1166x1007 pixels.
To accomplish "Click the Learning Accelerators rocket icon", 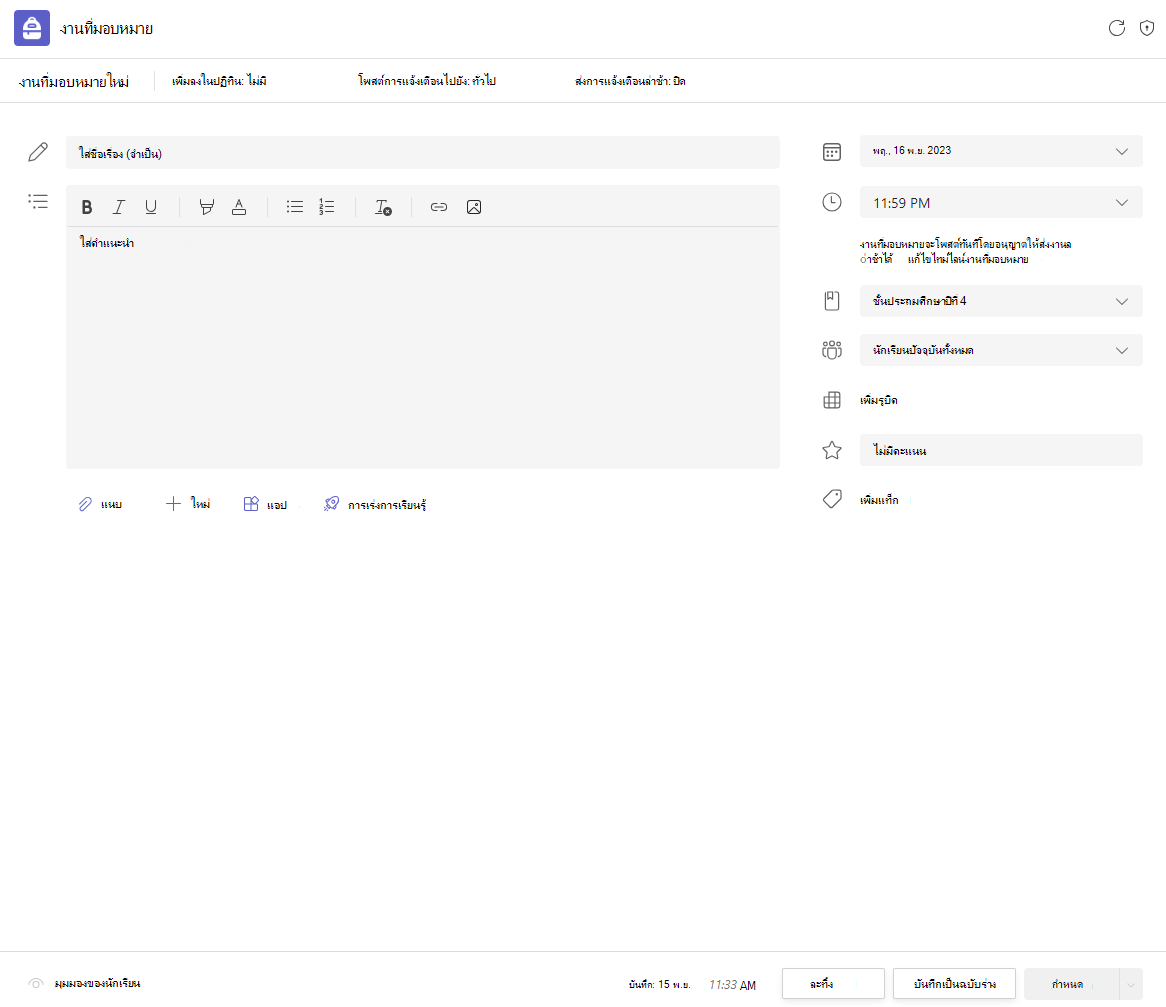I will point(331,504).
